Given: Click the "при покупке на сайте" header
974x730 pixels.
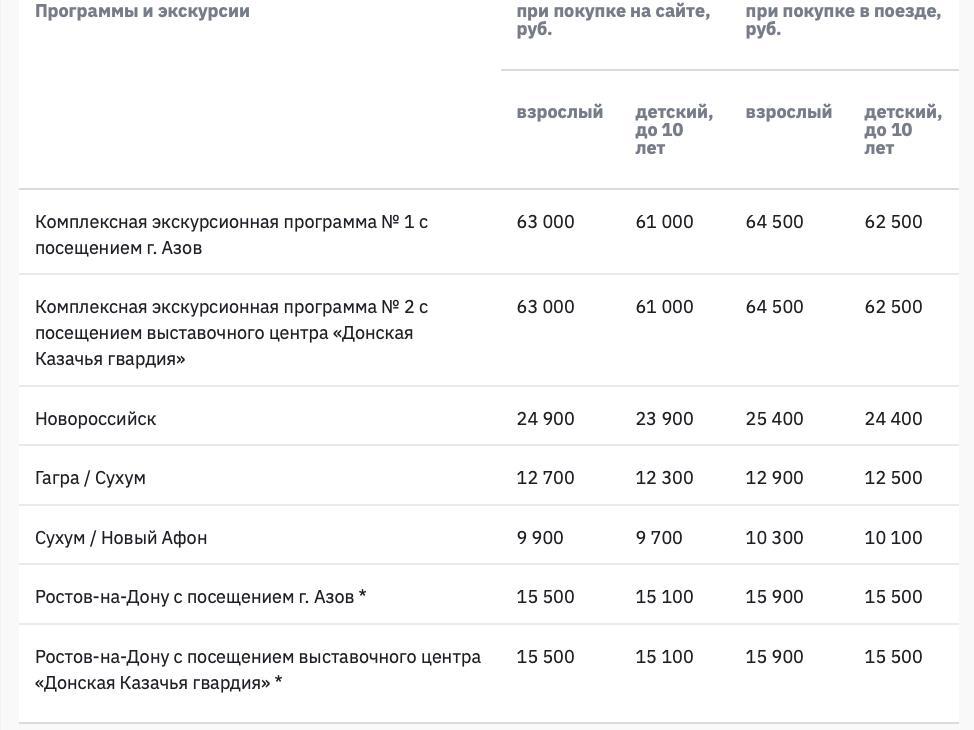Looking at the screenshot, I should [x=613, y=20].
